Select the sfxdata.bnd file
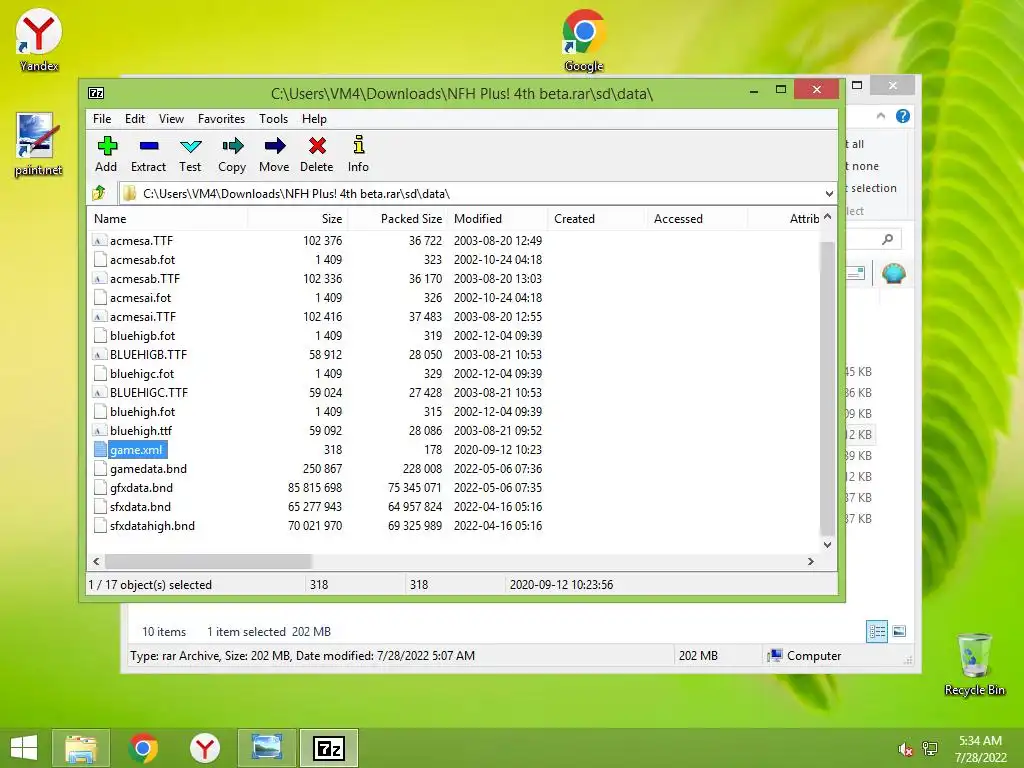The image size is (1024, 768). click(140, 507)
